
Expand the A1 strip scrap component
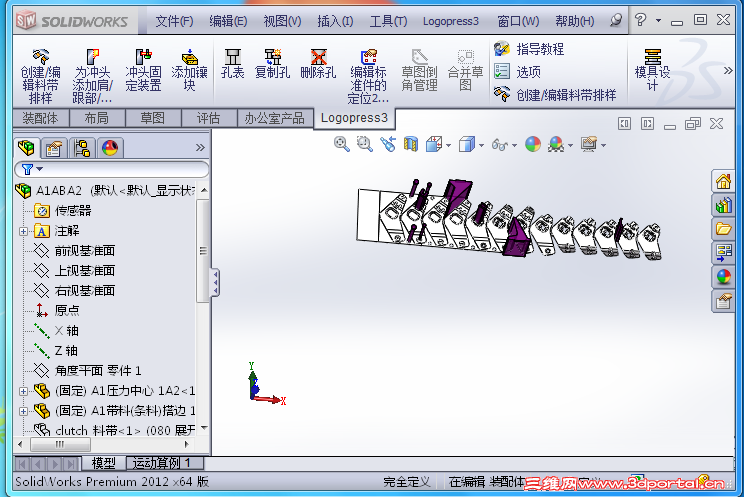coord(23,411)
